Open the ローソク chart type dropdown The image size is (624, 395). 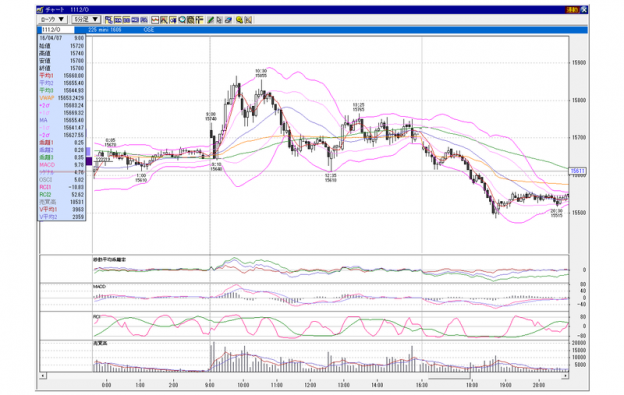[53, 19]
